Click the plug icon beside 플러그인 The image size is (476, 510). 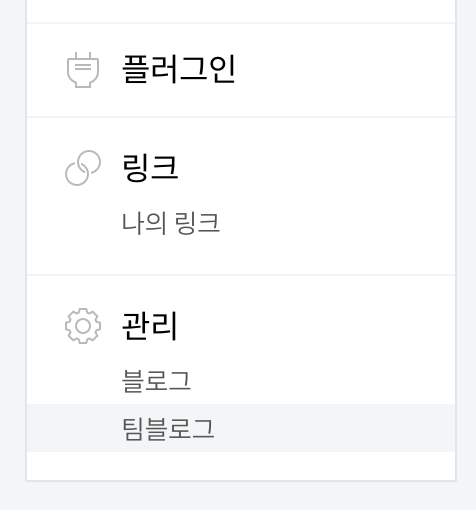pyautogui.click(x=83, y=70)
